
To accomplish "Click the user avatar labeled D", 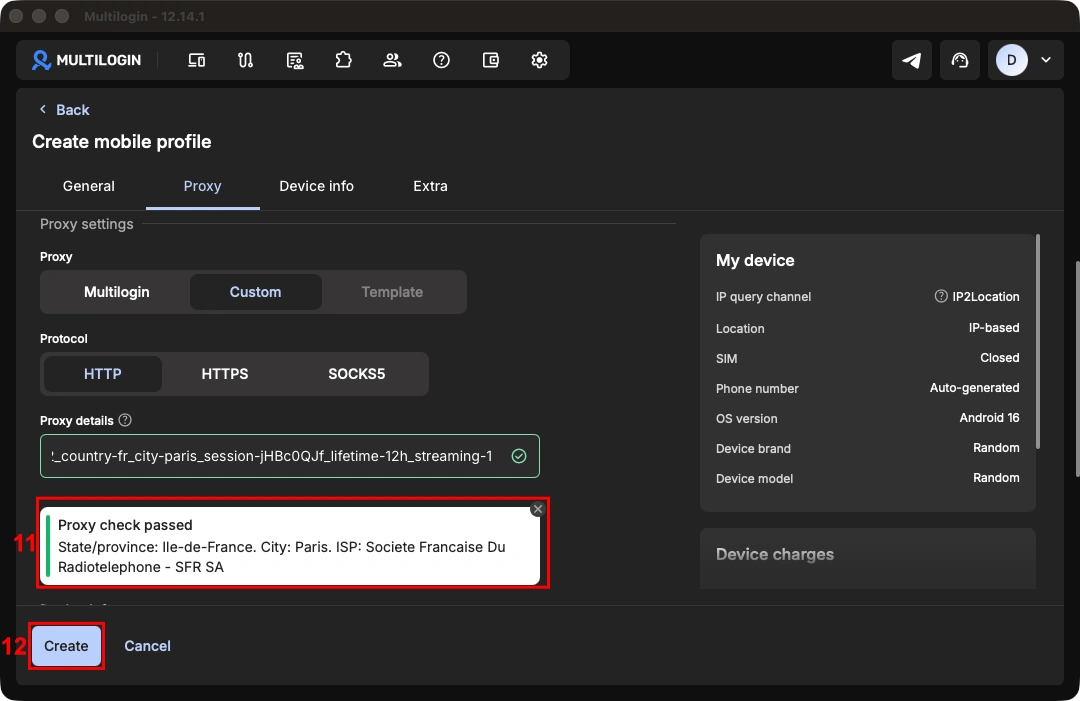I will click(x=1012, y=60).
